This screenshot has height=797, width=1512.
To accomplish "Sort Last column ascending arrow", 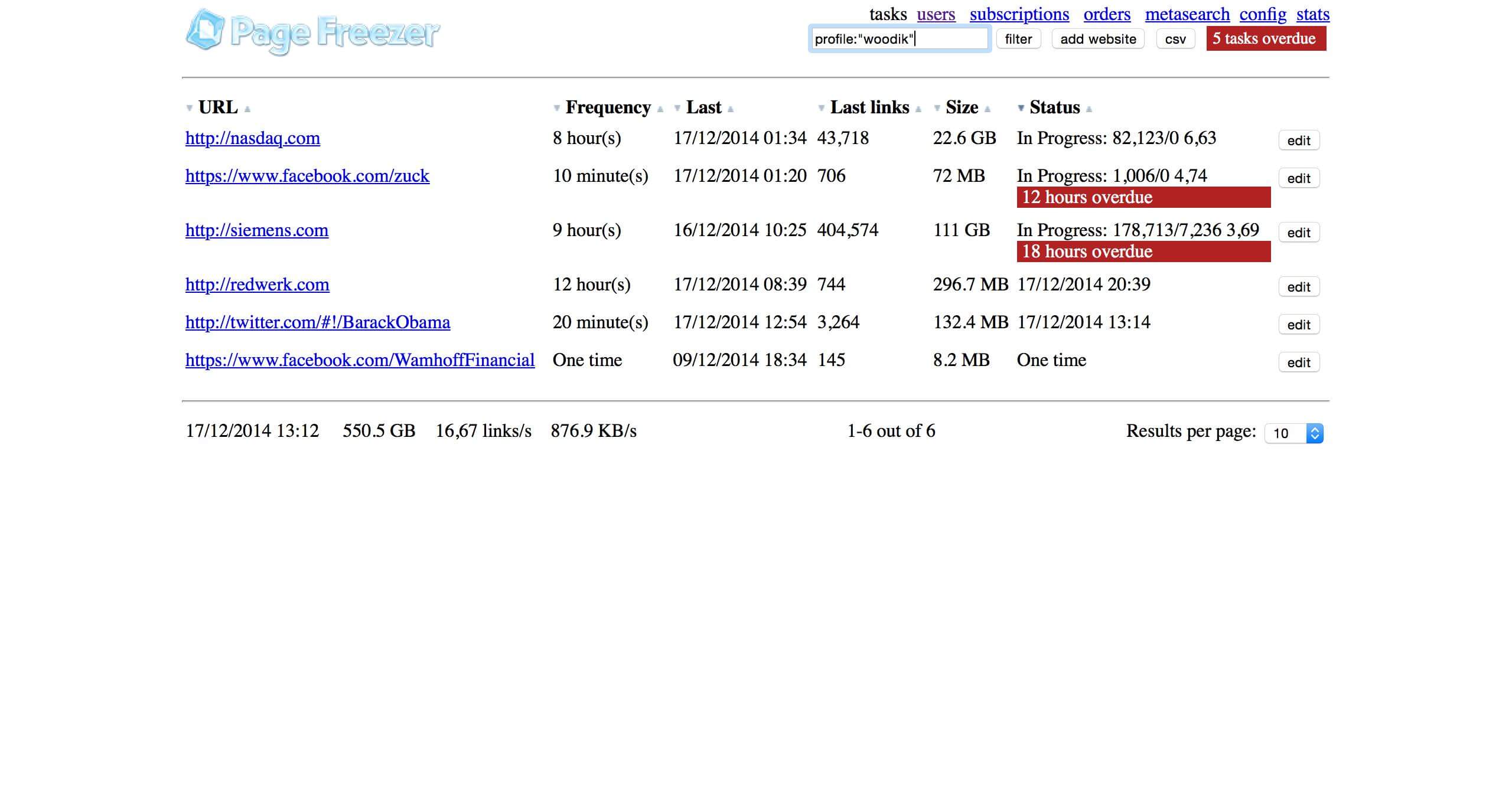I will [x=731, y=109].
